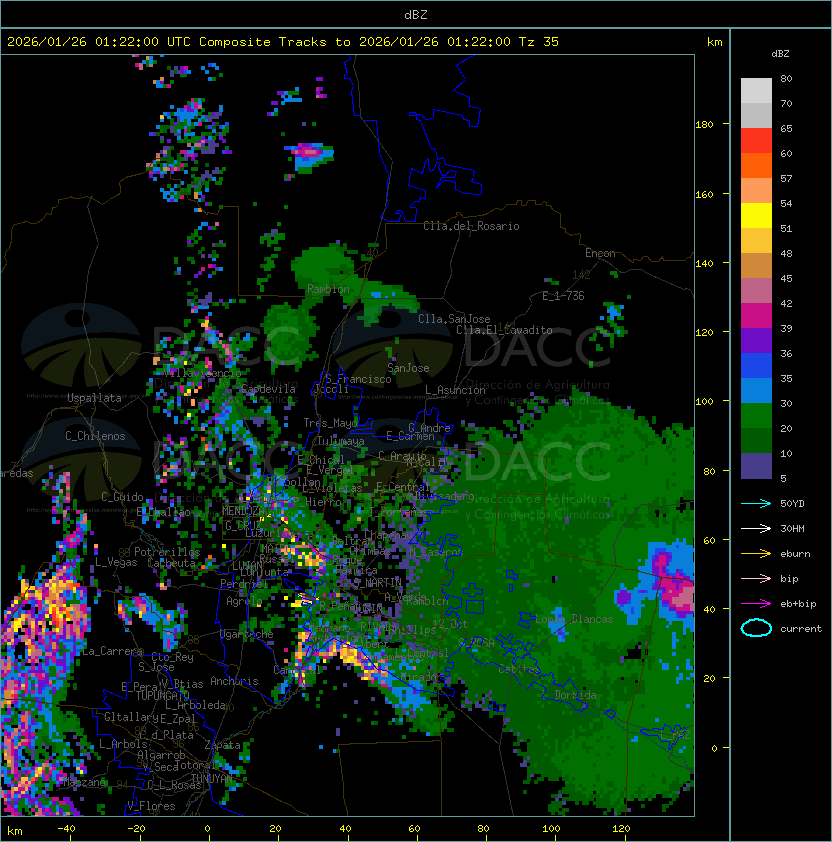
Task: Click the dBZ heading above the color scale
Action: coord(780,54)
